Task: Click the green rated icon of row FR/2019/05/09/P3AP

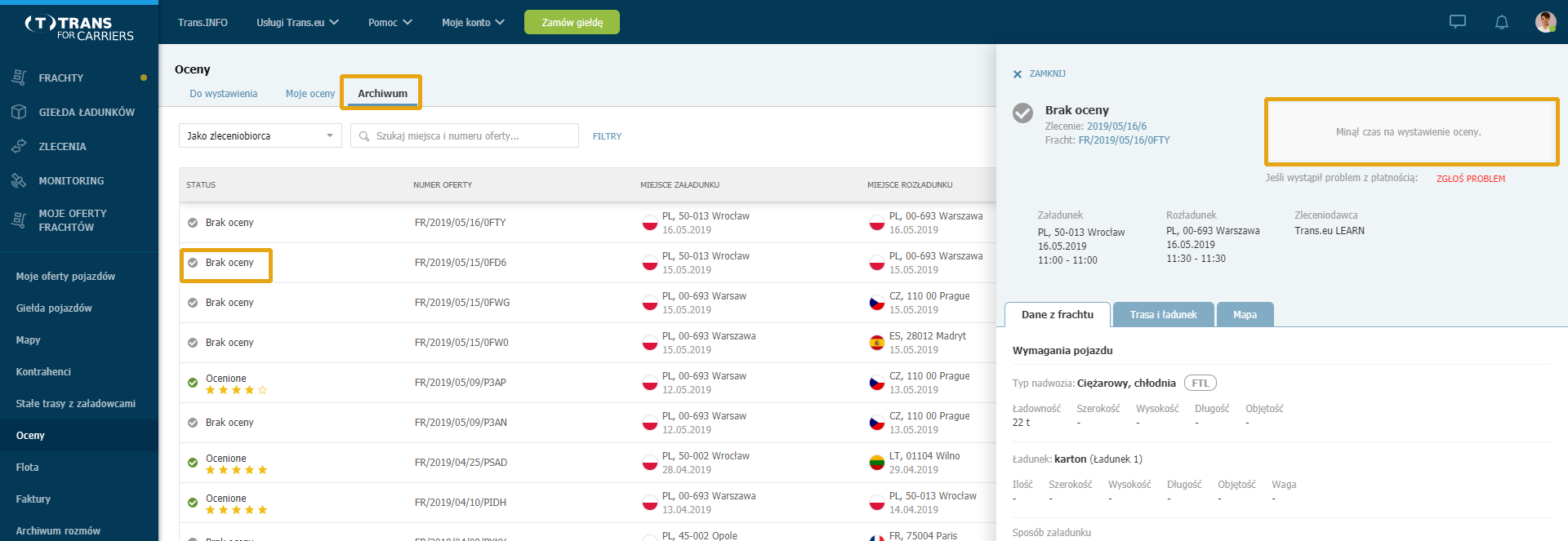Action: tap(193, 383)
